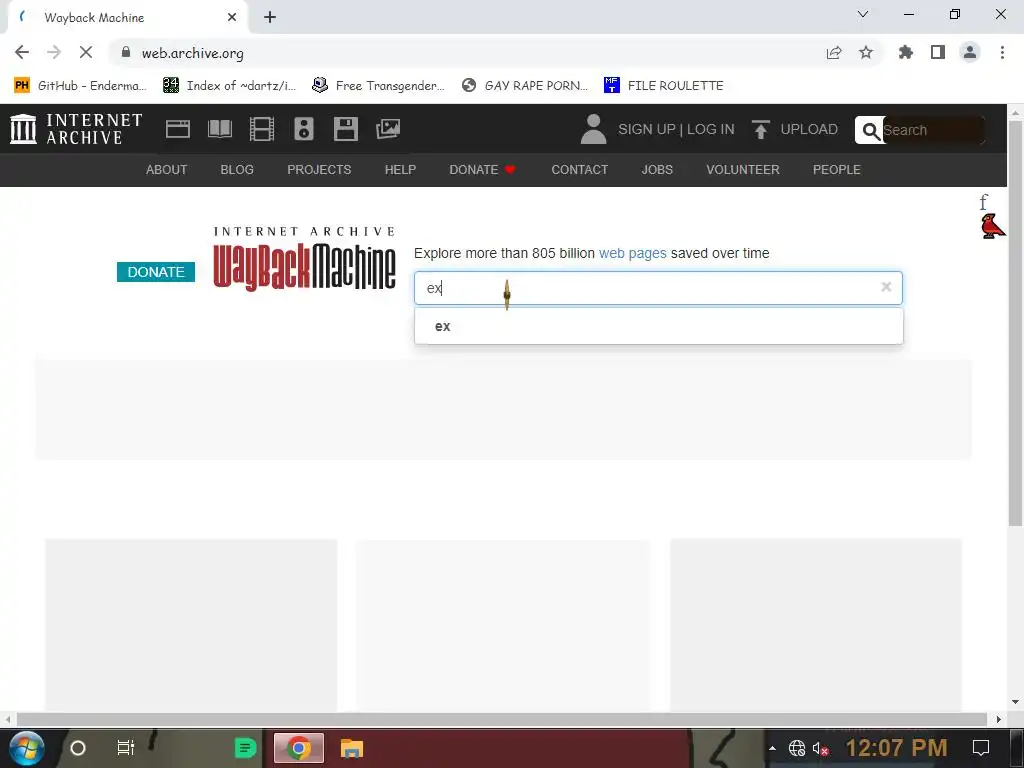Open File Explorer on taskbar
The image size is (1024, 768).
[x=351, y=748]
